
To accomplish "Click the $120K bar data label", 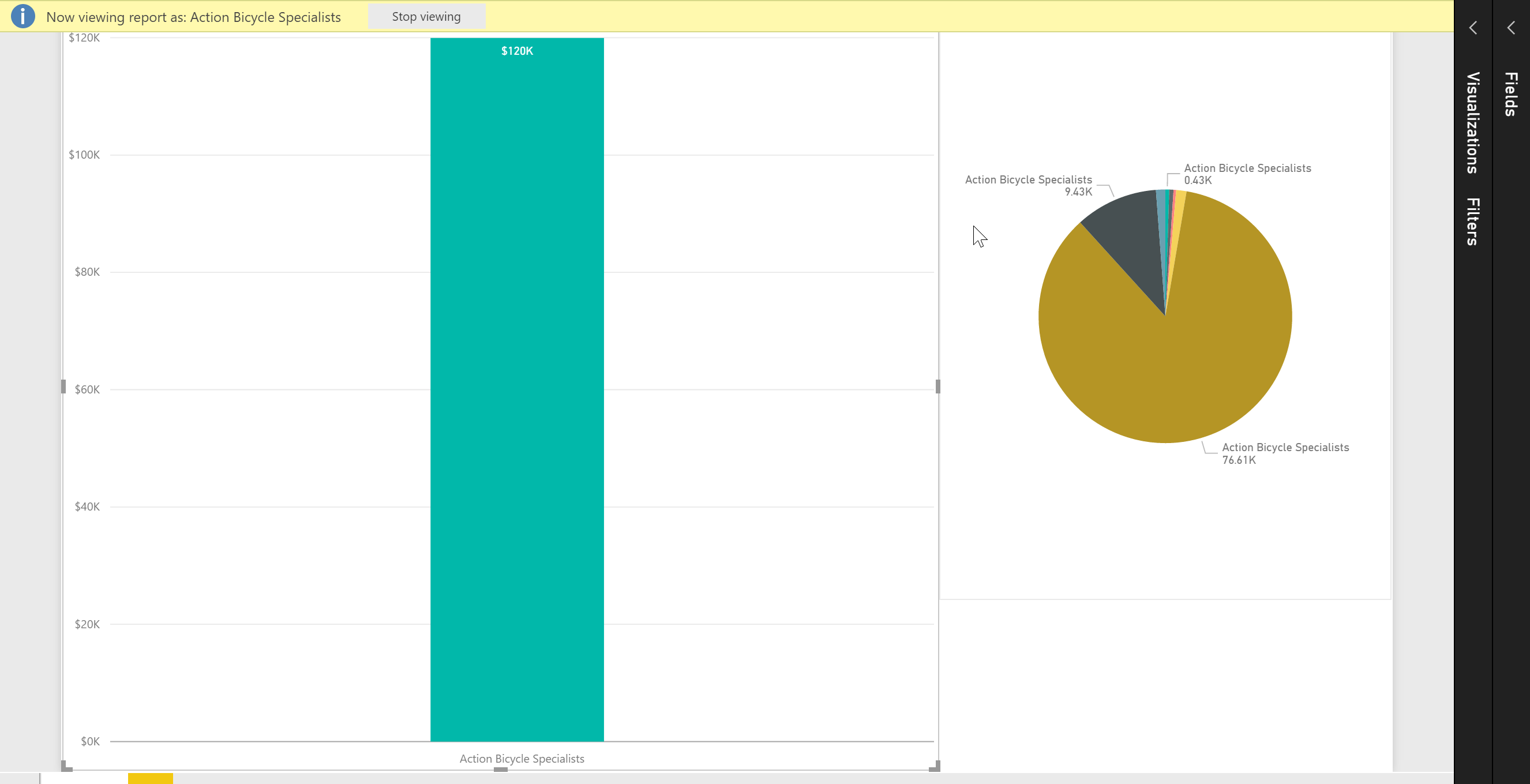I will pyautogui.click(x=517, y=51).
